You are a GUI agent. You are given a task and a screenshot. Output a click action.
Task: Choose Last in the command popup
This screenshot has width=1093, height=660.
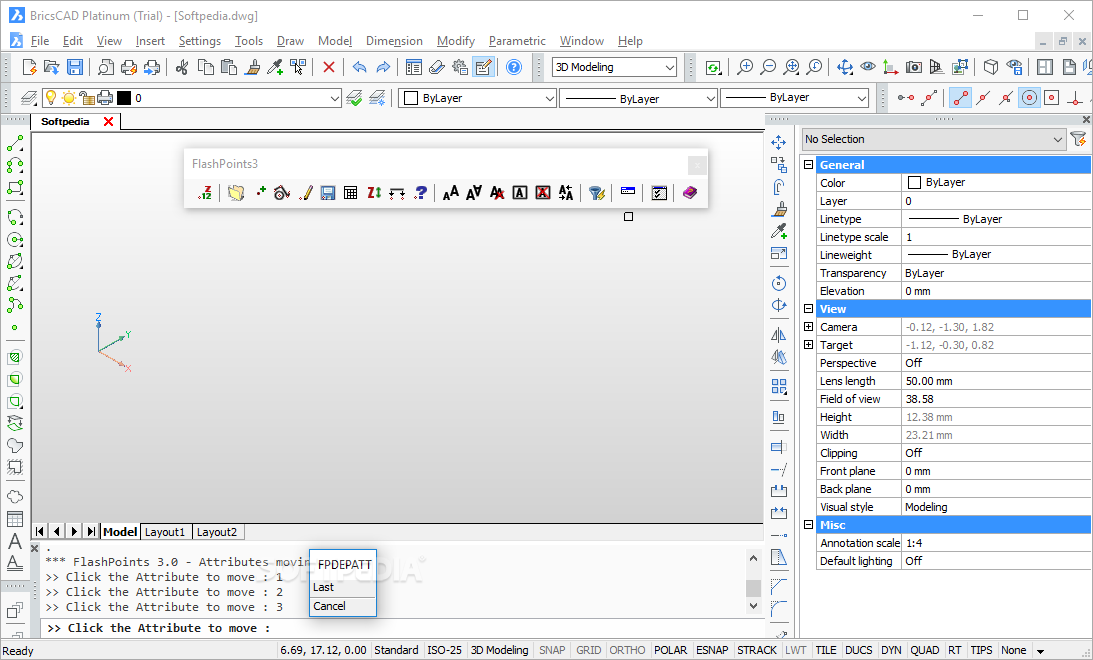[x=343, y=588]
